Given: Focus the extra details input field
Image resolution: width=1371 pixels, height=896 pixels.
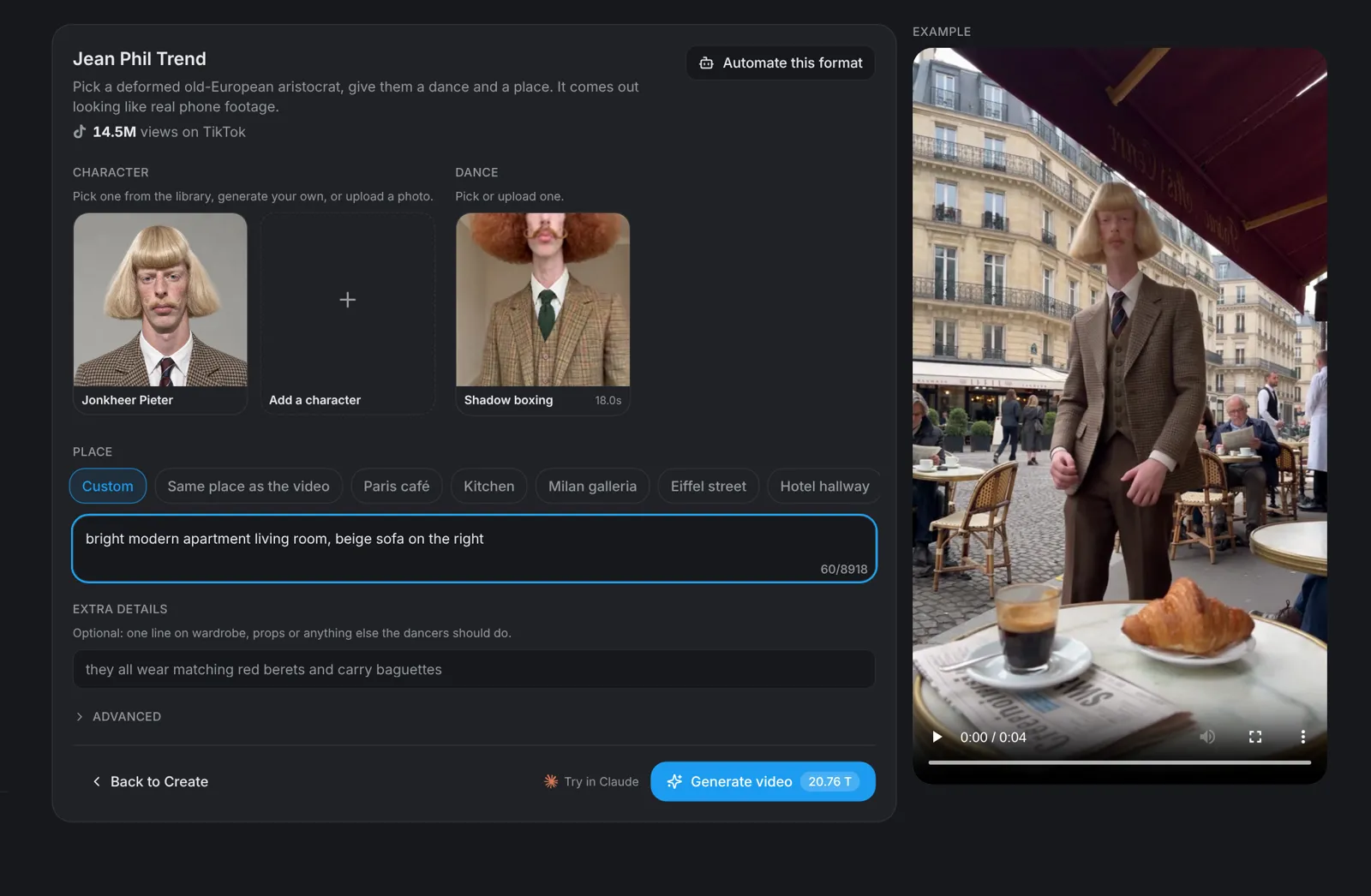Looking at the screenshot, I should [474, 669].
